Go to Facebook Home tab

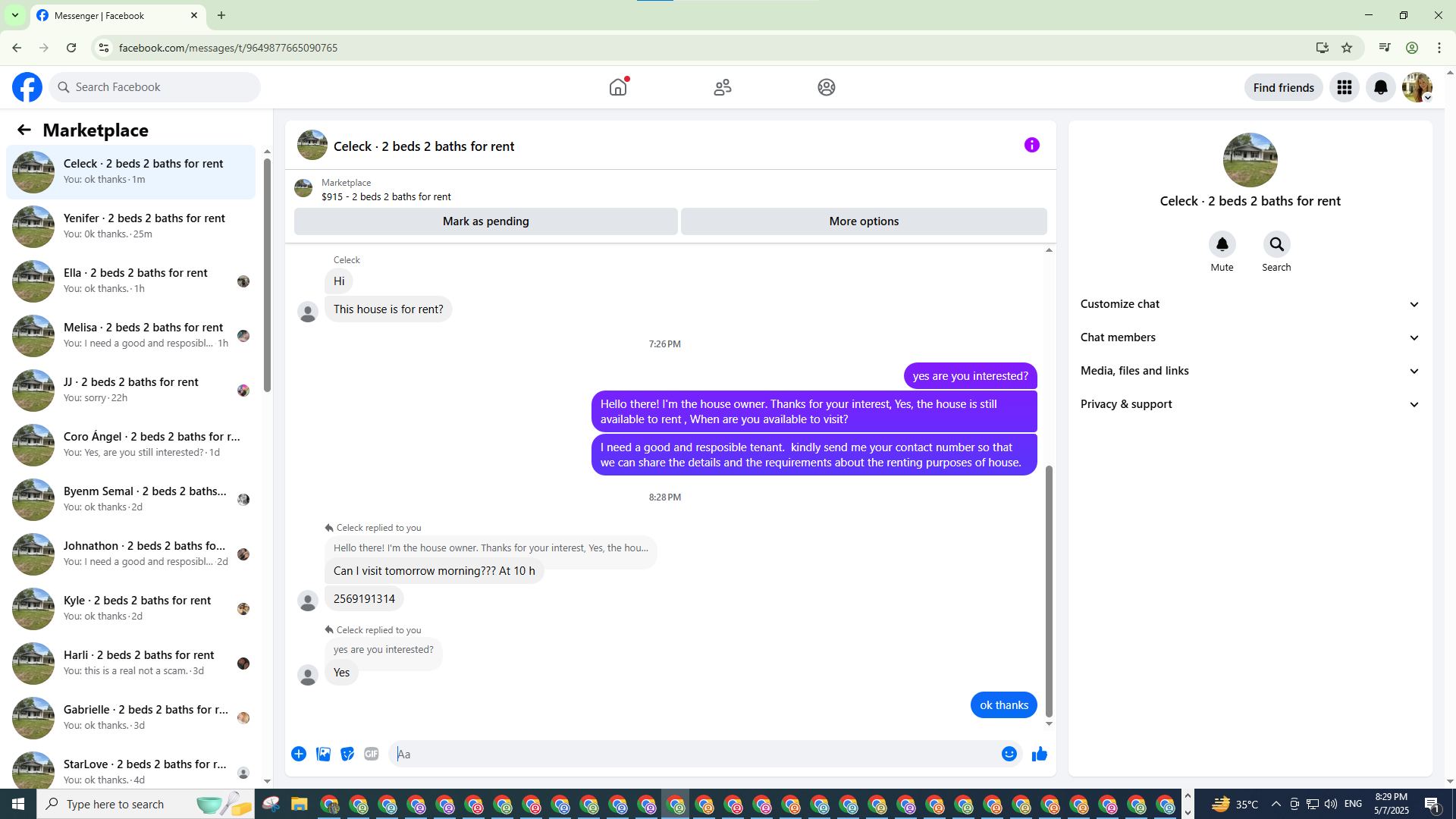(618, 87)
